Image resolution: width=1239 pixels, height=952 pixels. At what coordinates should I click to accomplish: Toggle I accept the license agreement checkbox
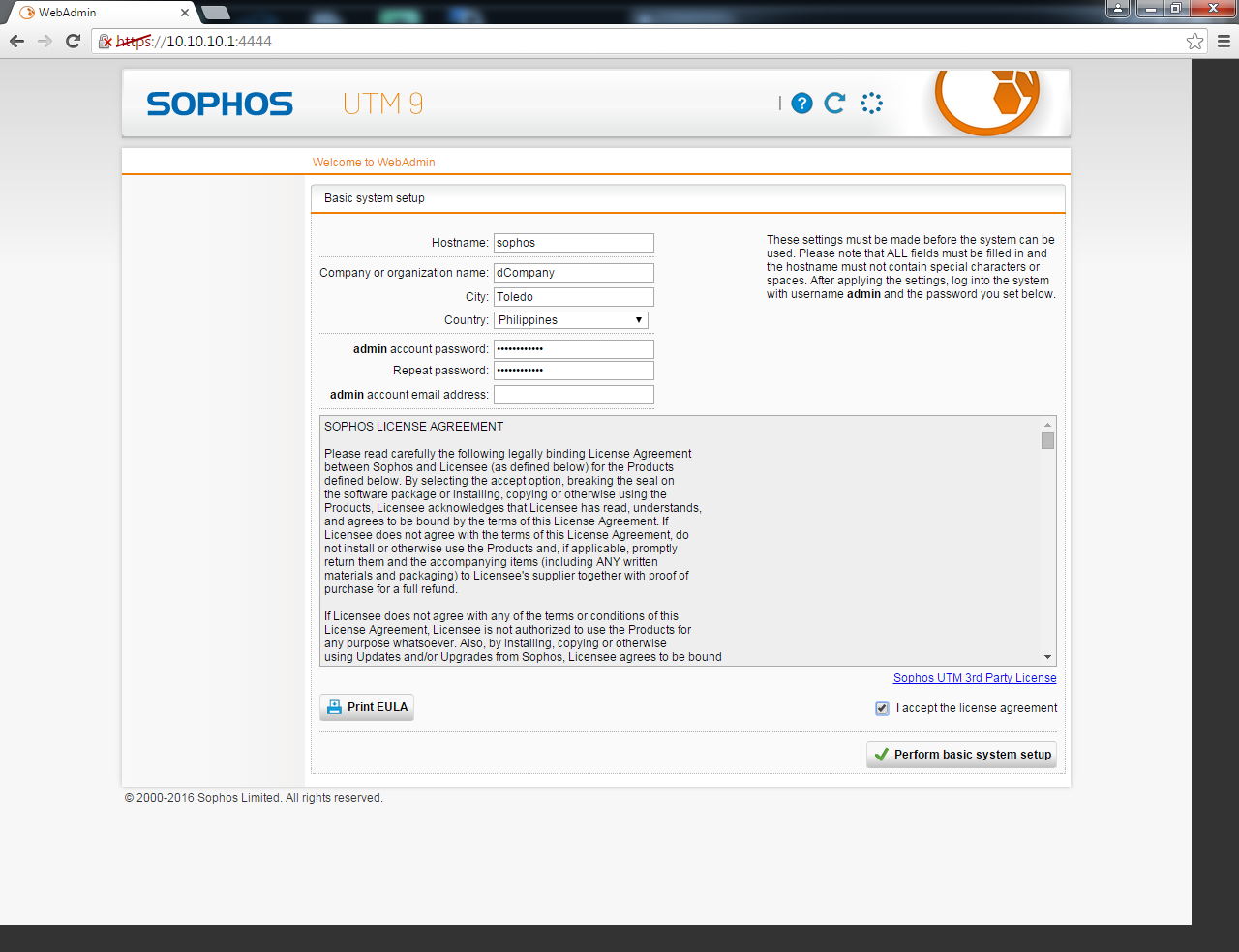click(x=882, y=708)
